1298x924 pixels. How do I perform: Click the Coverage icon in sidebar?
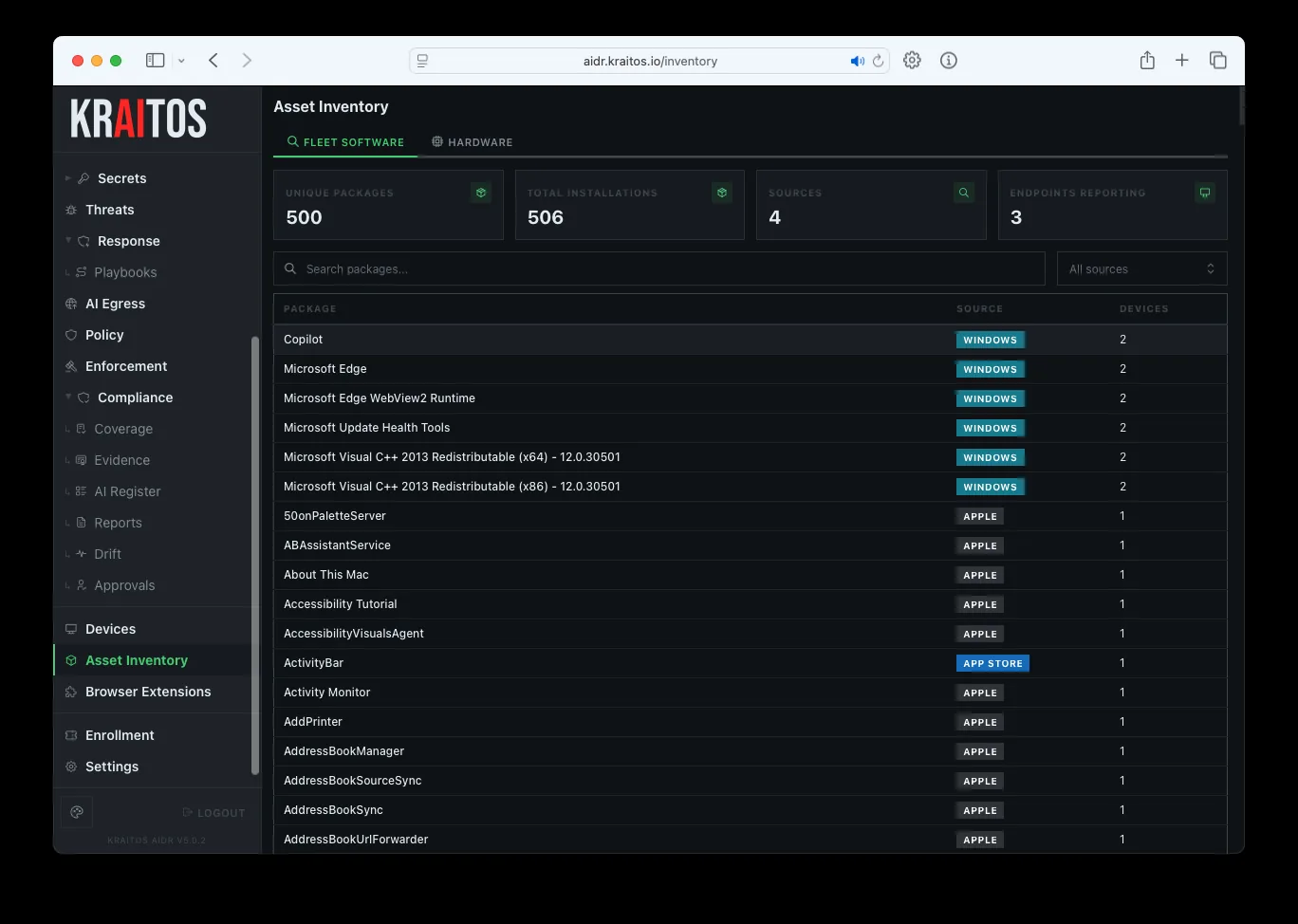(x=82, y=429)
